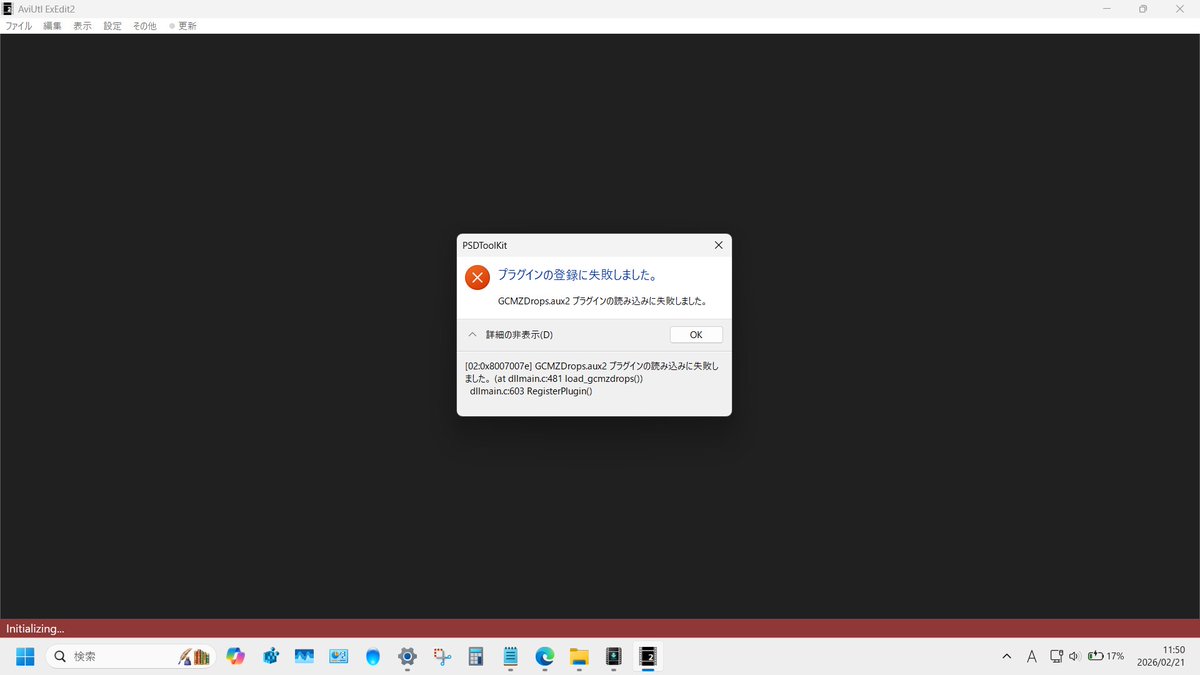The height and width of the screenshot is (675, 1200).
Task: Open the blue cubes app on taskbar
Action: (x=270, y=656)
